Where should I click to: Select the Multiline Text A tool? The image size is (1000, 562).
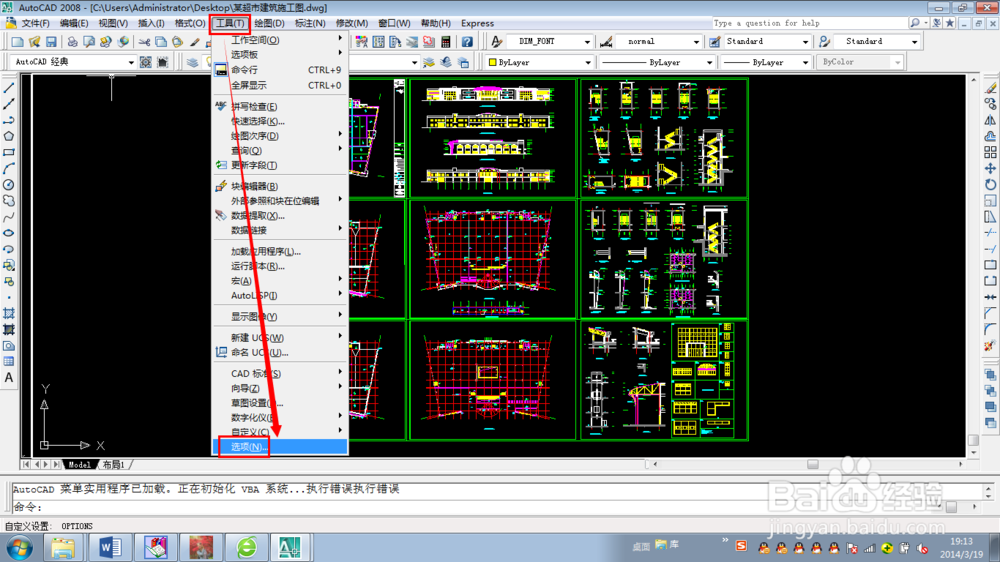coord(9,378)
